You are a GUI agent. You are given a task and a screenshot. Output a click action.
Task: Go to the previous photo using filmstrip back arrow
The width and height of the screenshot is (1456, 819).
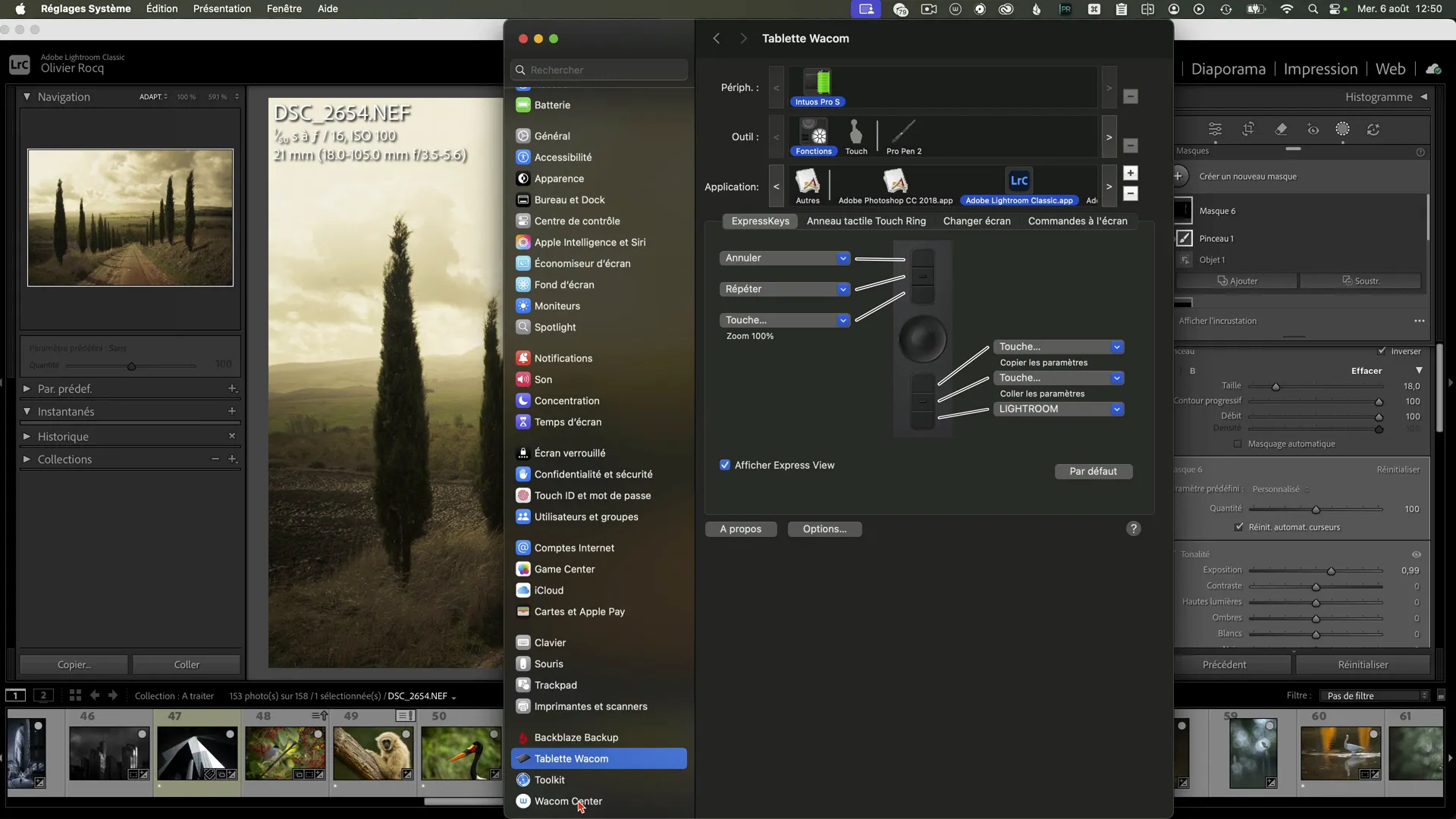tap(95, 695)
